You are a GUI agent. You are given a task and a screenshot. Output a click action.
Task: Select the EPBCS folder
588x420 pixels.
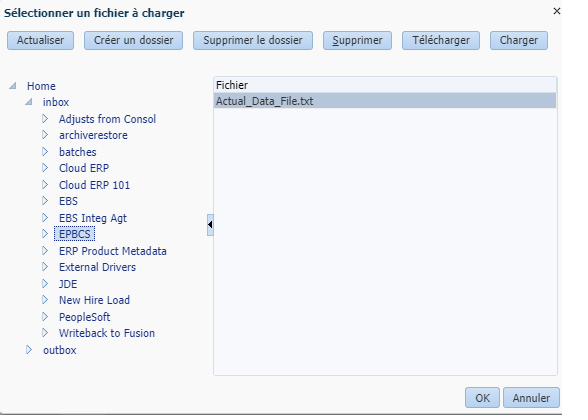[x=75, y=234]
